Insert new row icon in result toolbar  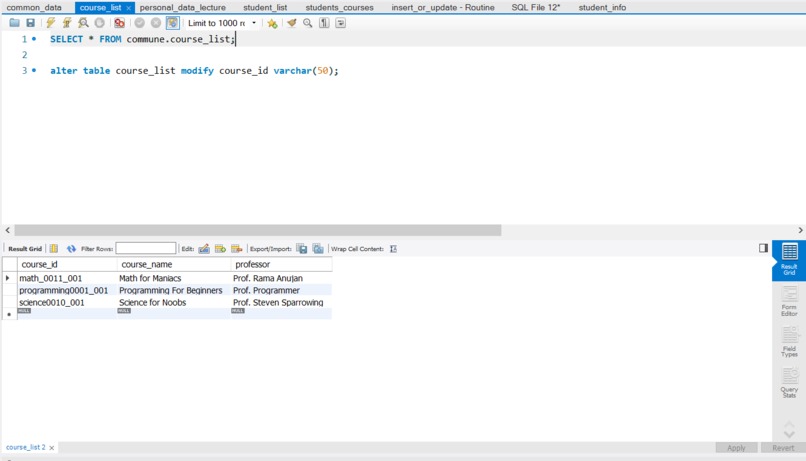pos(221,249)
